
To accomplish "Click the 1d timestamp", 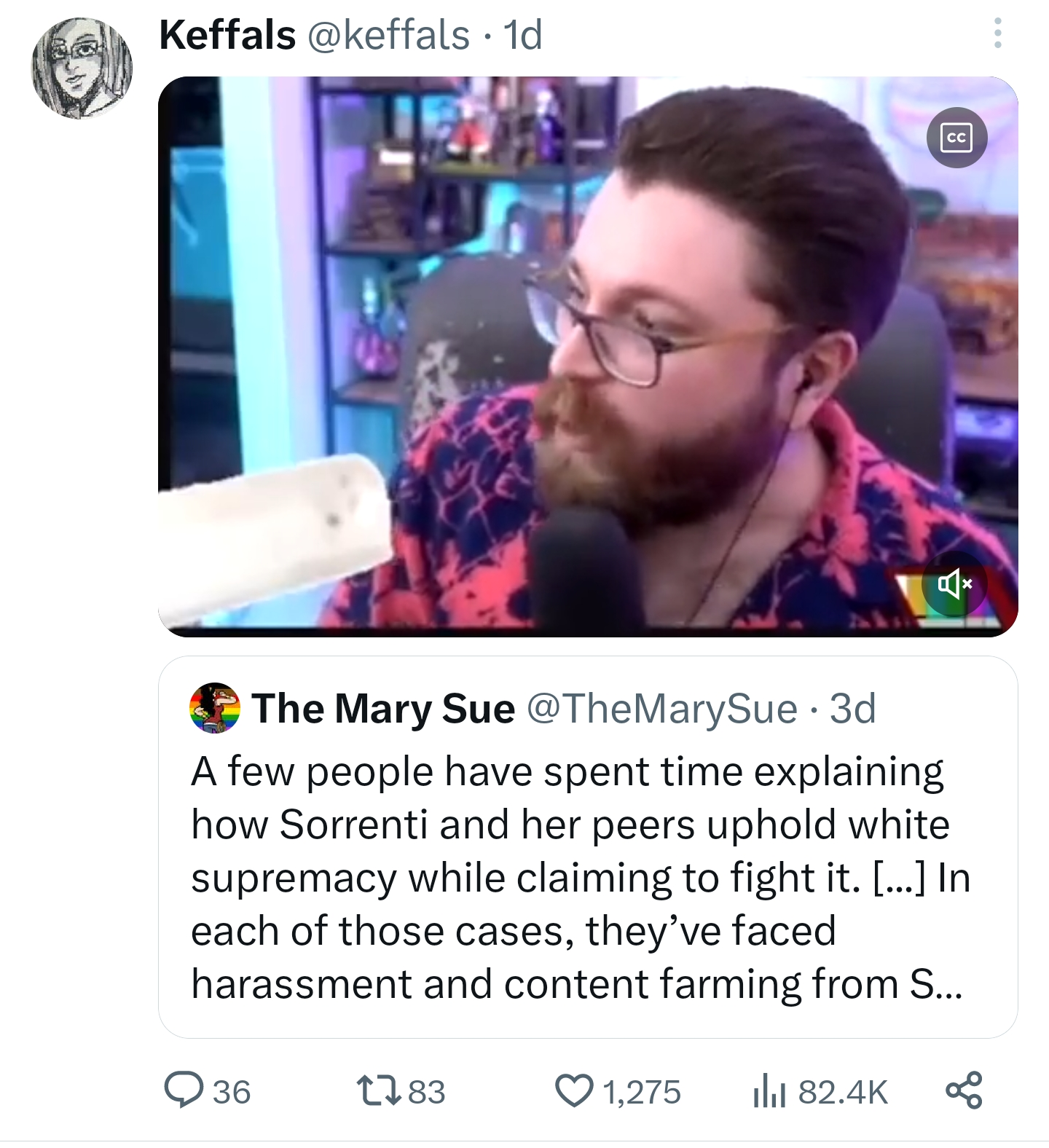I will click(x=524, y=34).
